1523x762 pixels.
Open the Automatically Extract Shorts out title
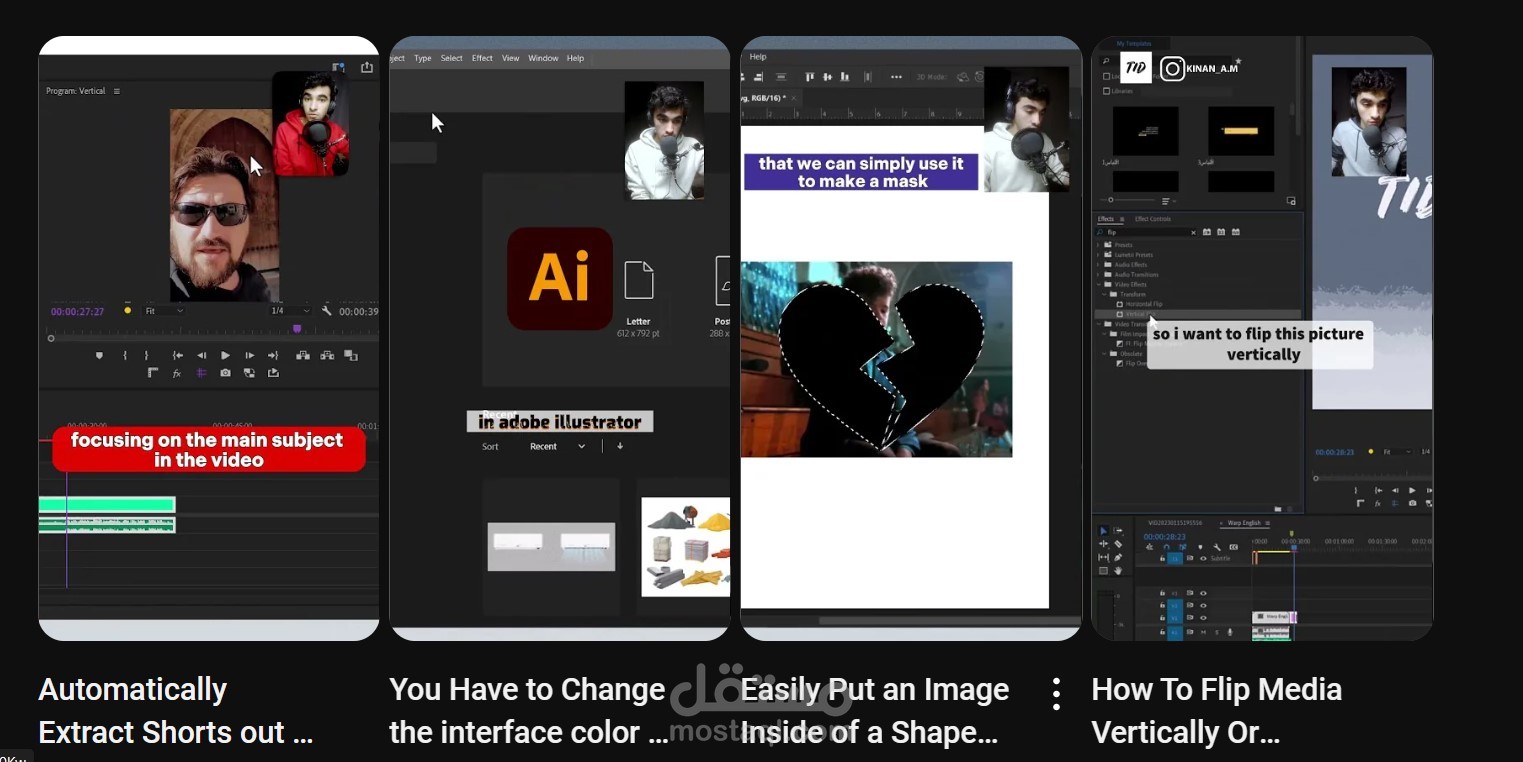tap(176, 711)
